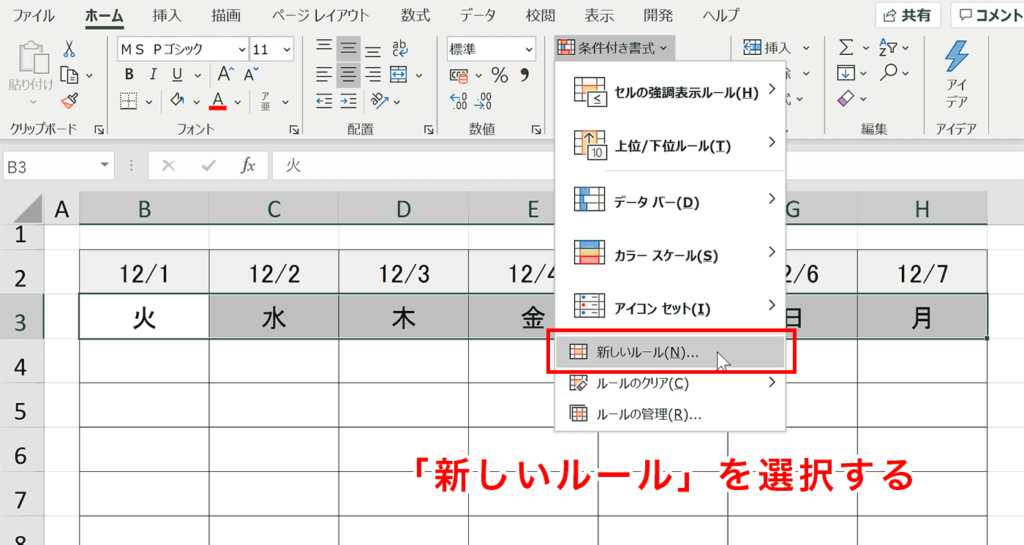Image resolution: width=1024 pixels, height=545 pixels.
Task: Click the decrease indent icon
Action: coord(324,101)
